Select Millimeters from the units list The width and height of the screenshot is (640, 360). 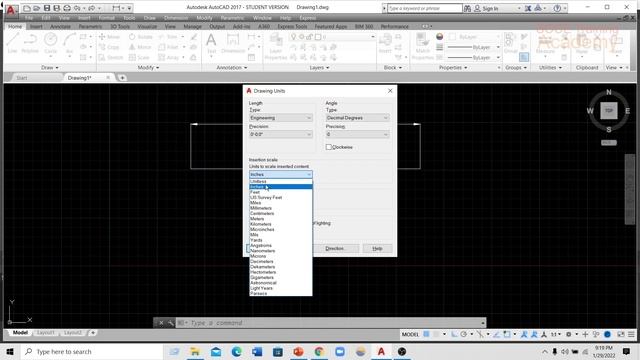[281, 208]
